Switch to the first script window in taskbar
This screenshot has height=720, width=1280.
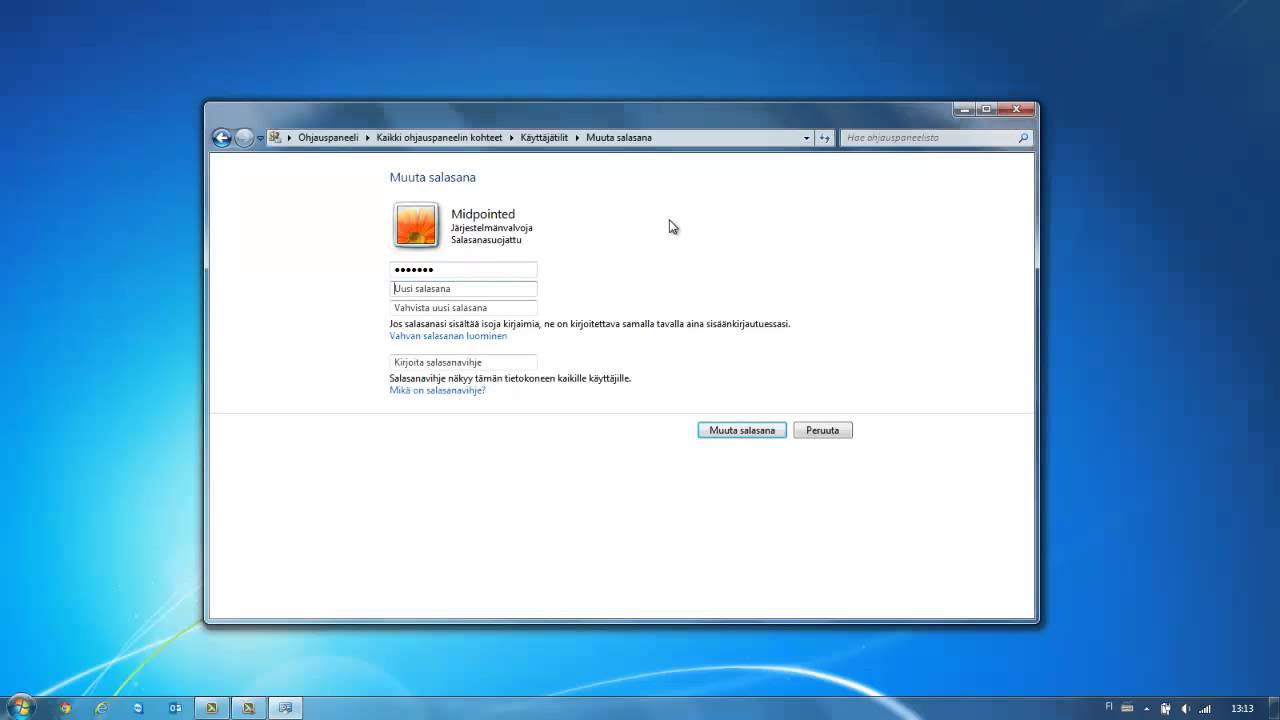click(x=212, y=708)
